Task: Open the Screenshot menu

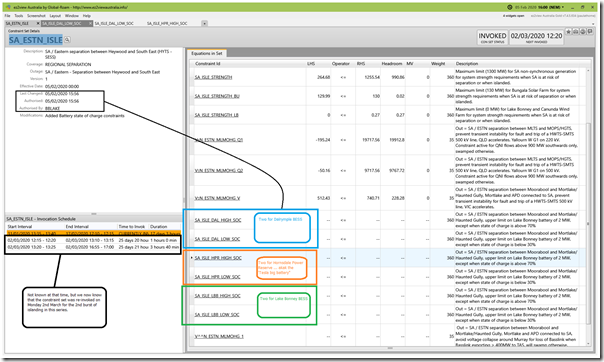Action: [36, 16]
